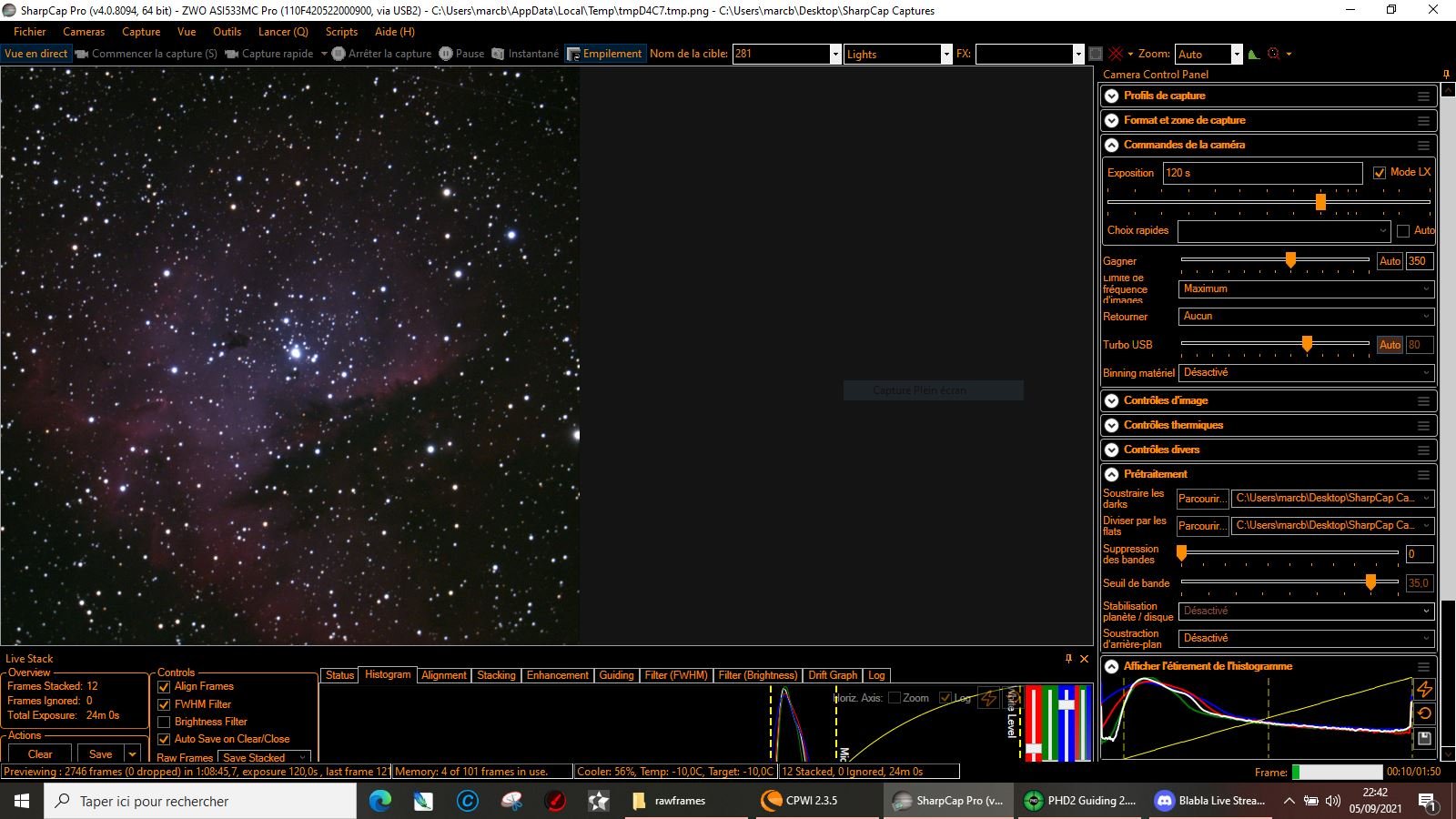Click the grey square icon after the FX box

1096,54
